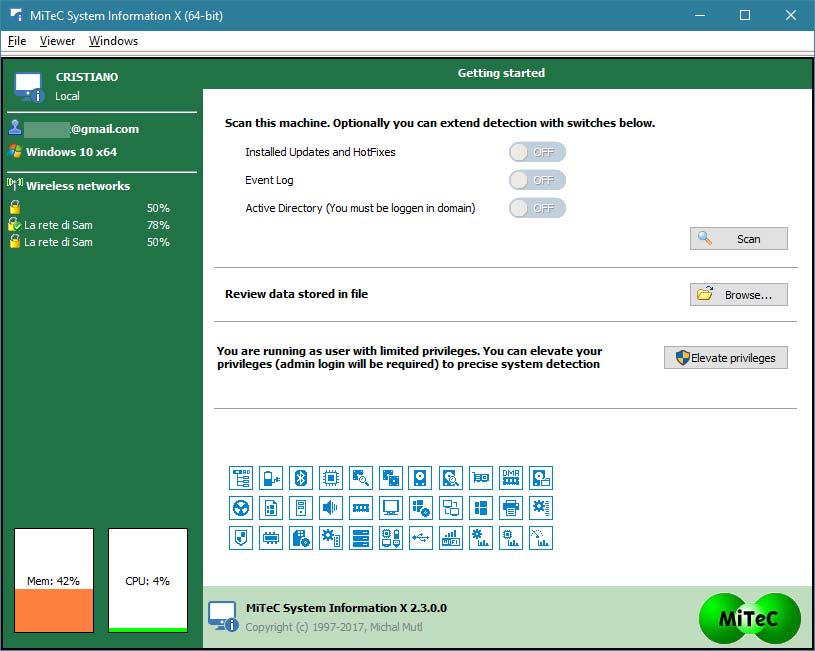
Task: Enable Installed Updates and HotFixes switch
Action: (x=537, y=152)
